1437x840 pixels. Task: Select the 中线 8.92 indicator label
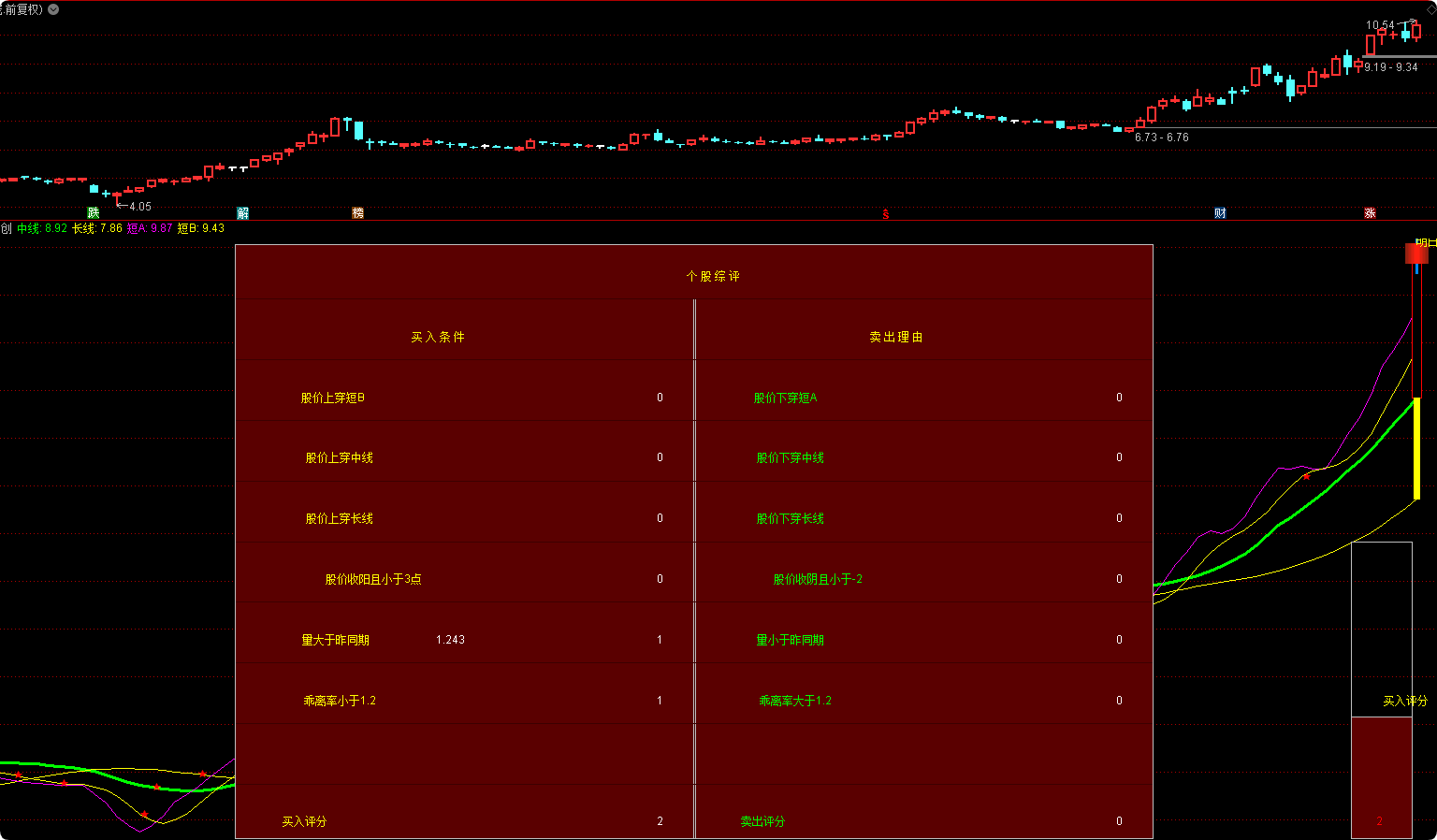pos(42,228)
